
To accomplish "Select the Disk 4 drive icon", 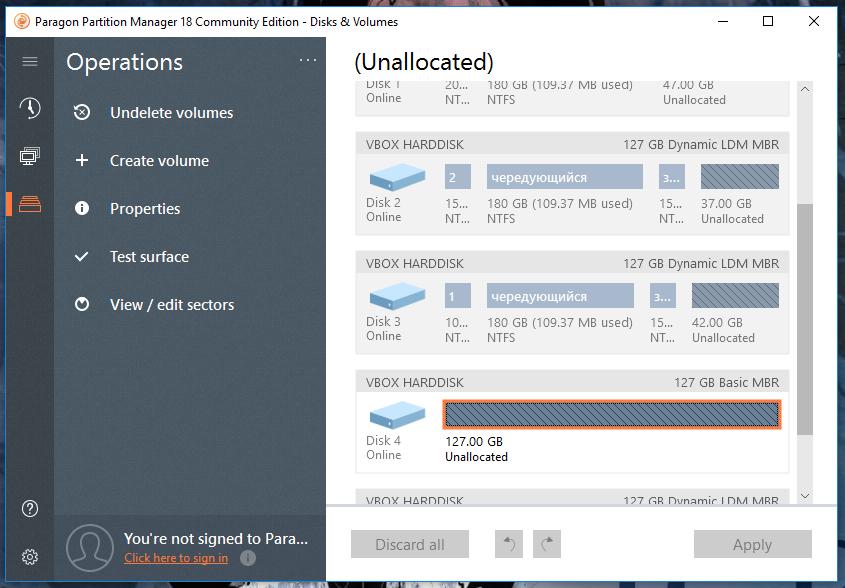I will pos(397,416).
